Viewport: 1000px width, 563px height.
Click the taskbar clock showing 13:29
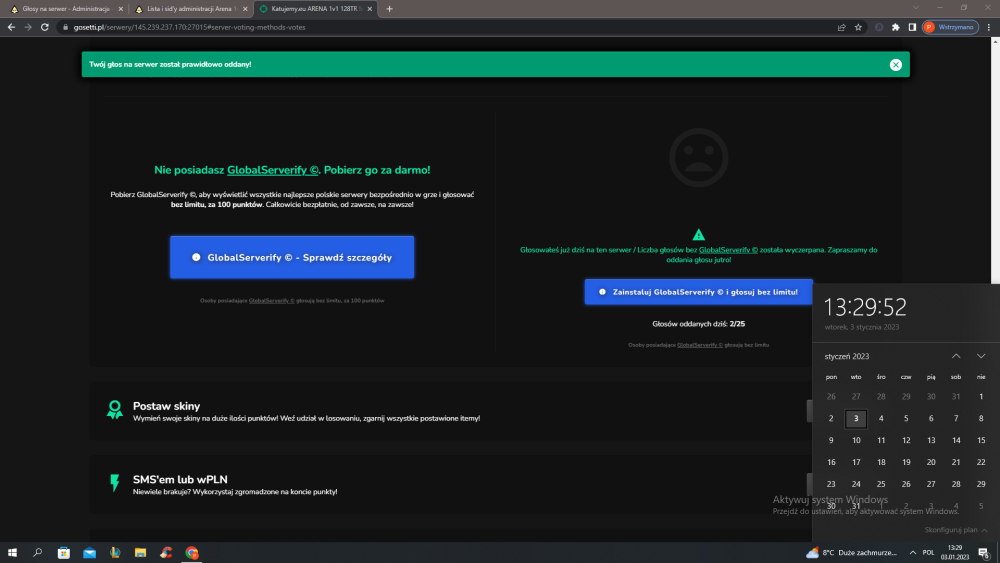click(x=955, y=553)
